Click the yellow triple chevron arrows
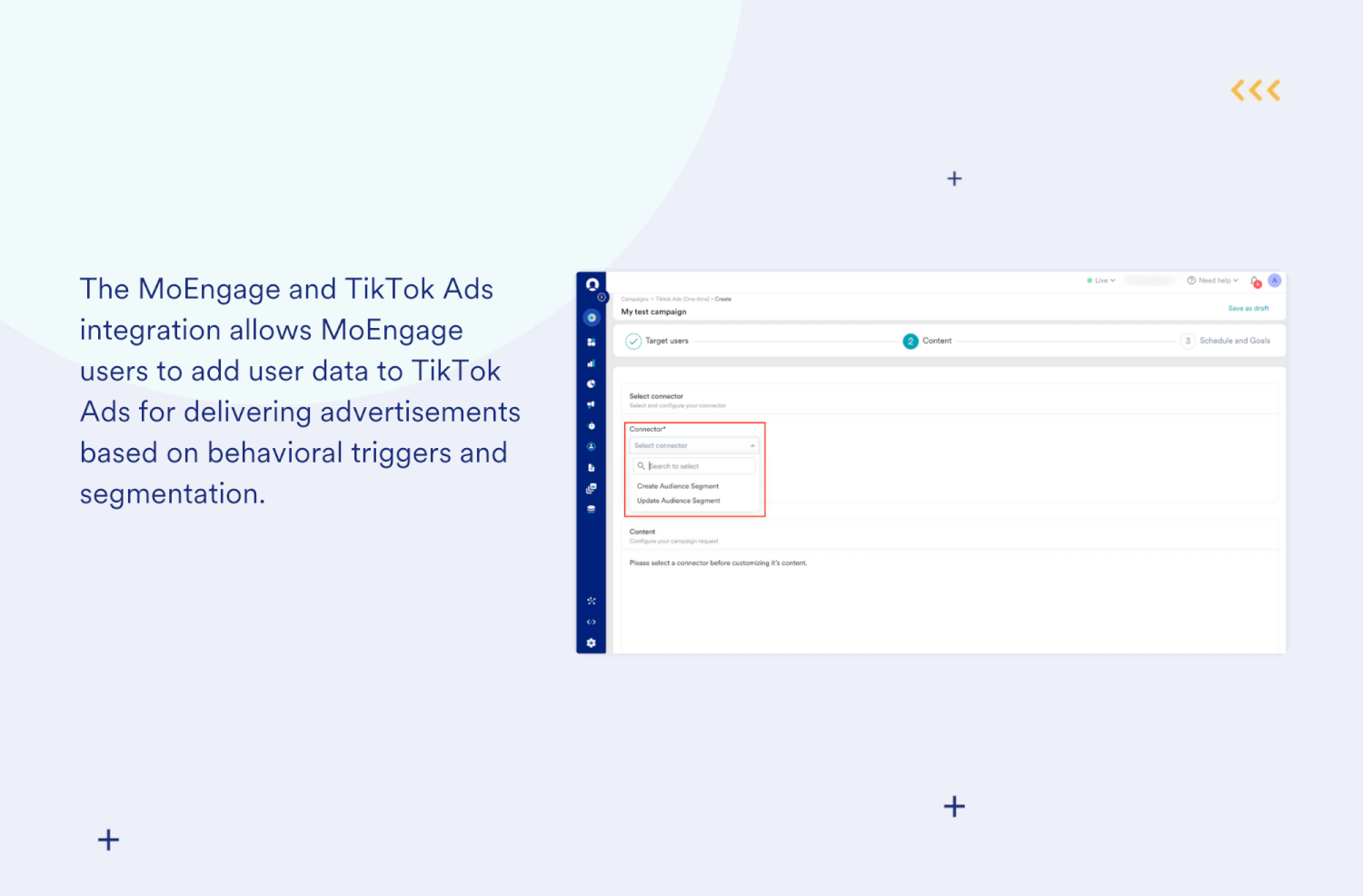Screen dimensions: 1363x896 coord(1256,90)
